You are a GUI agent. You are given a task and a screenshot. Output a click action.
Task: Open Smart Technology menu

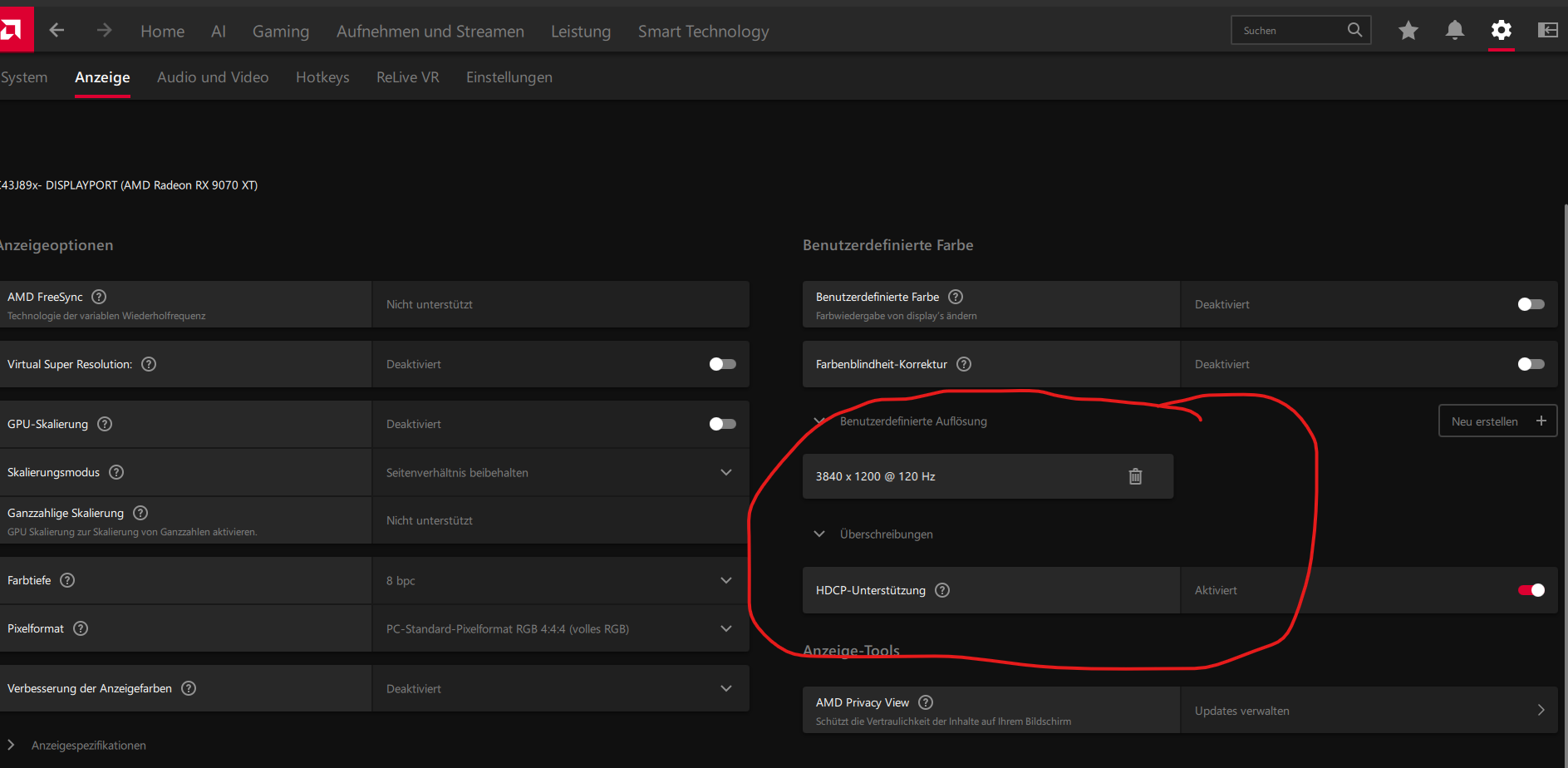click(704, 32)
